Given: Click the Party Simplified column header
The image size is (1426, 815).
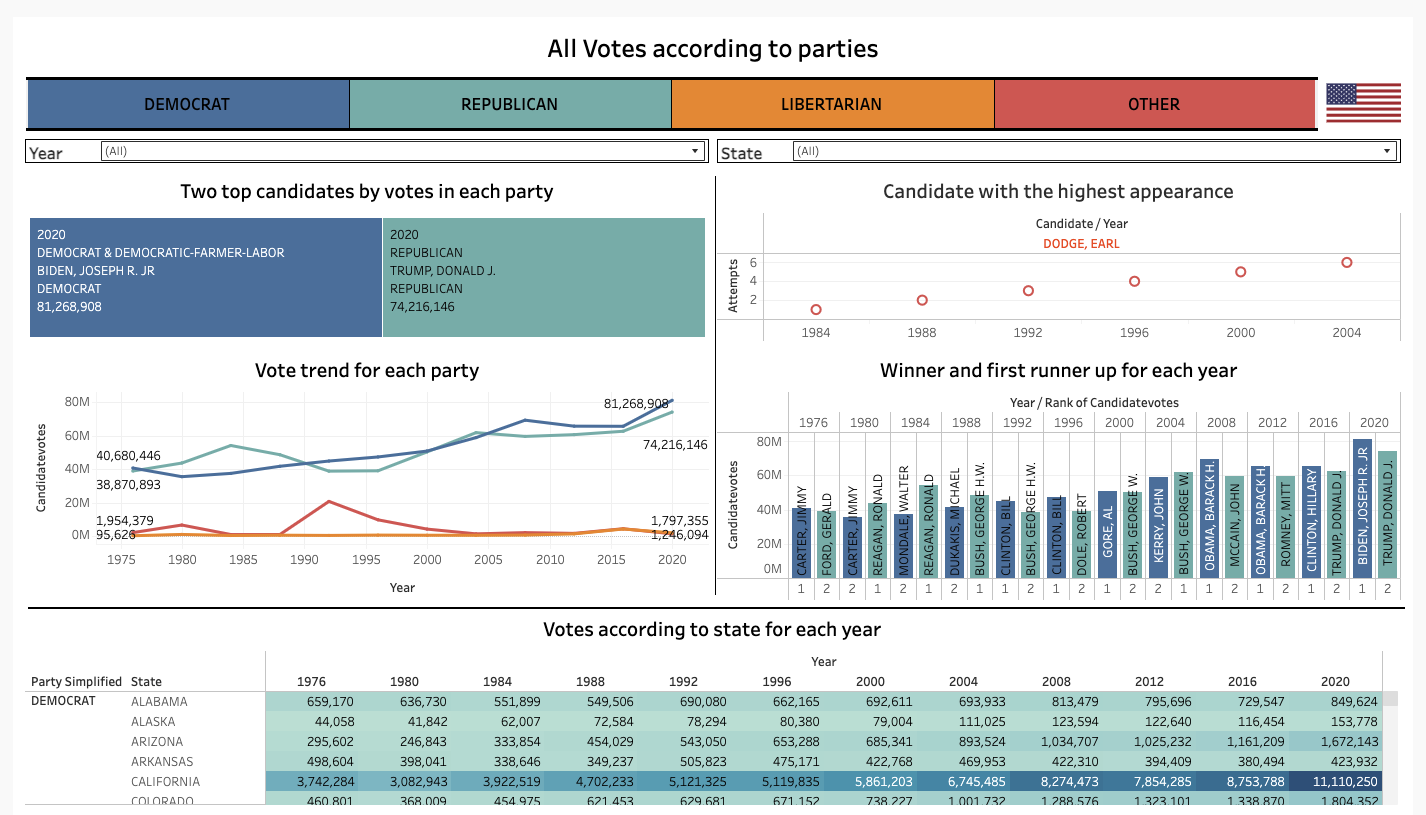Looking at the screenshot, I should 77,682.
